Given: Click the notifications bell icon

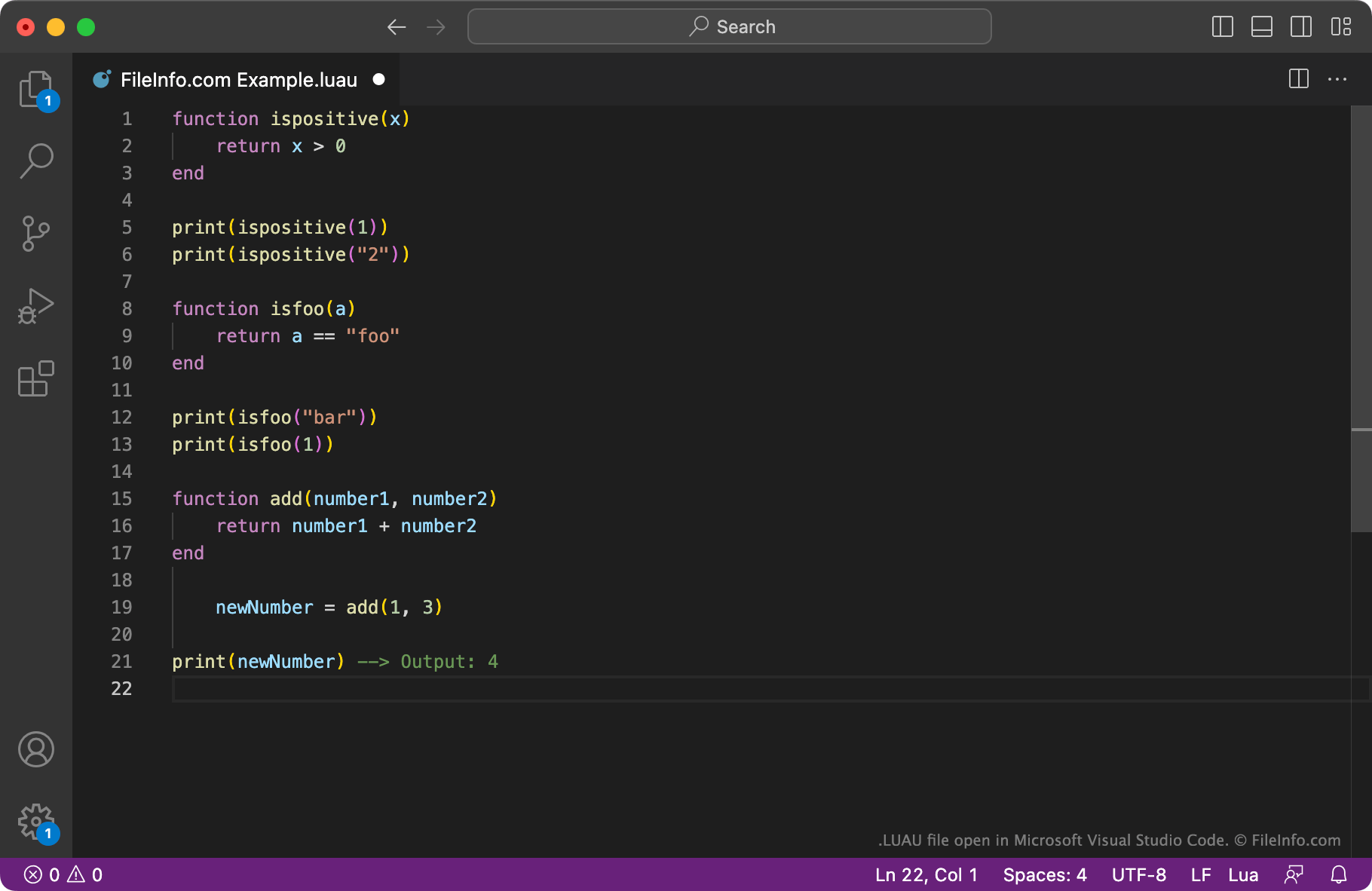Looking at the screenshot, I should [1339, 874].
